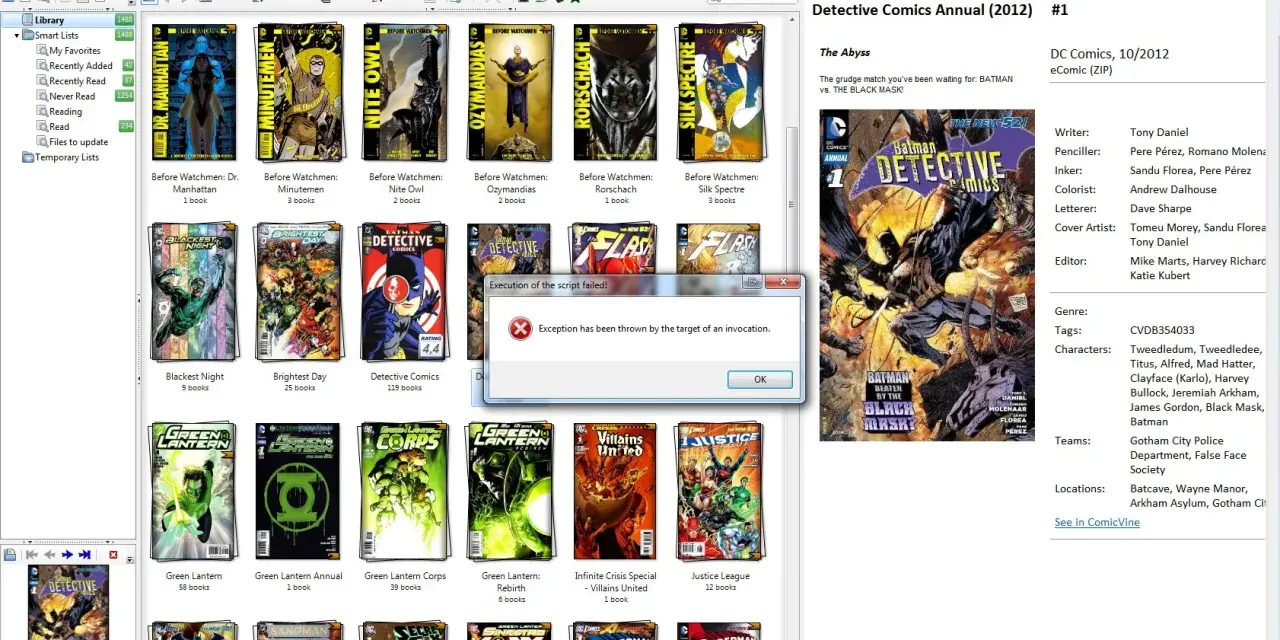Open the Read smart list
This screenshot has height=640, width=1280.
pos(59,126)
